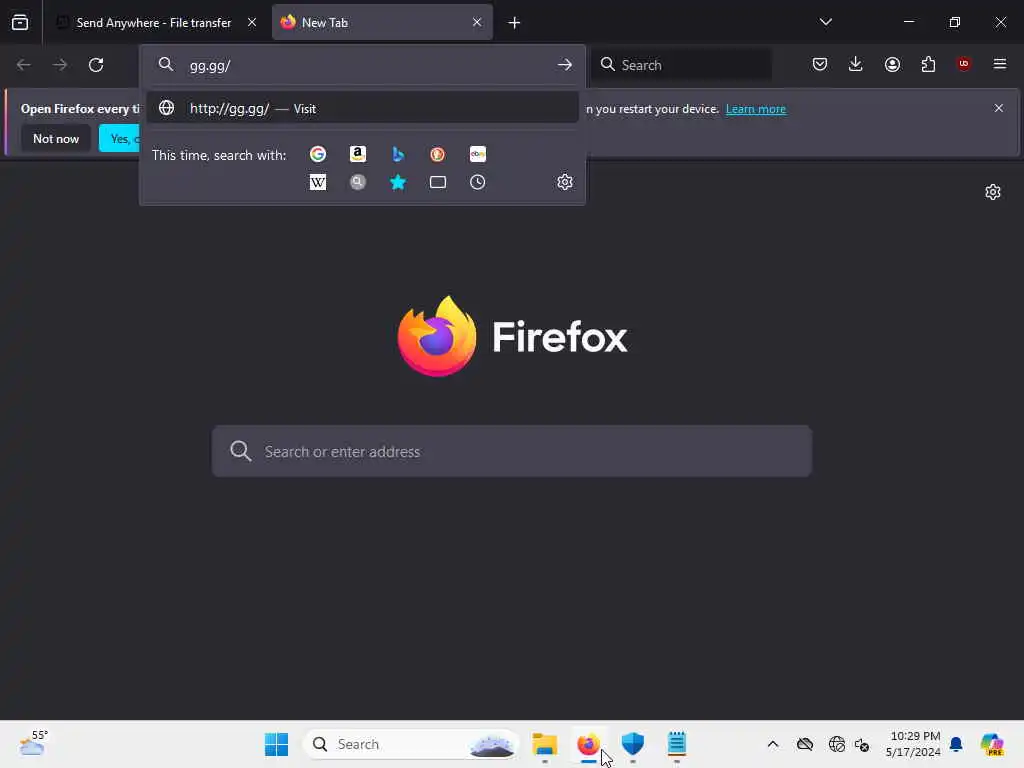Search this time with Wikipedia
The image size is (1024, 768).
coord(318,182)
